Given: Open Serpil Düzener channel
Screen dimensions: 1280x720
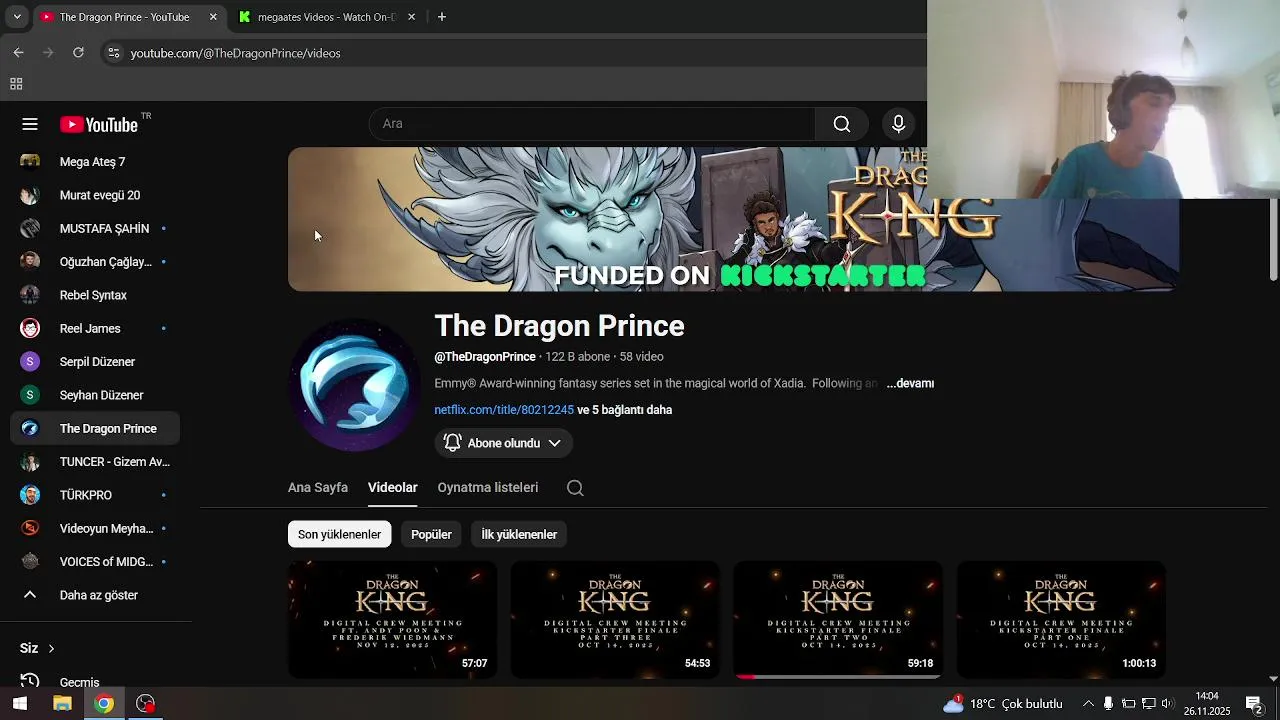Looking at the screenshot, I should [95, 362].
